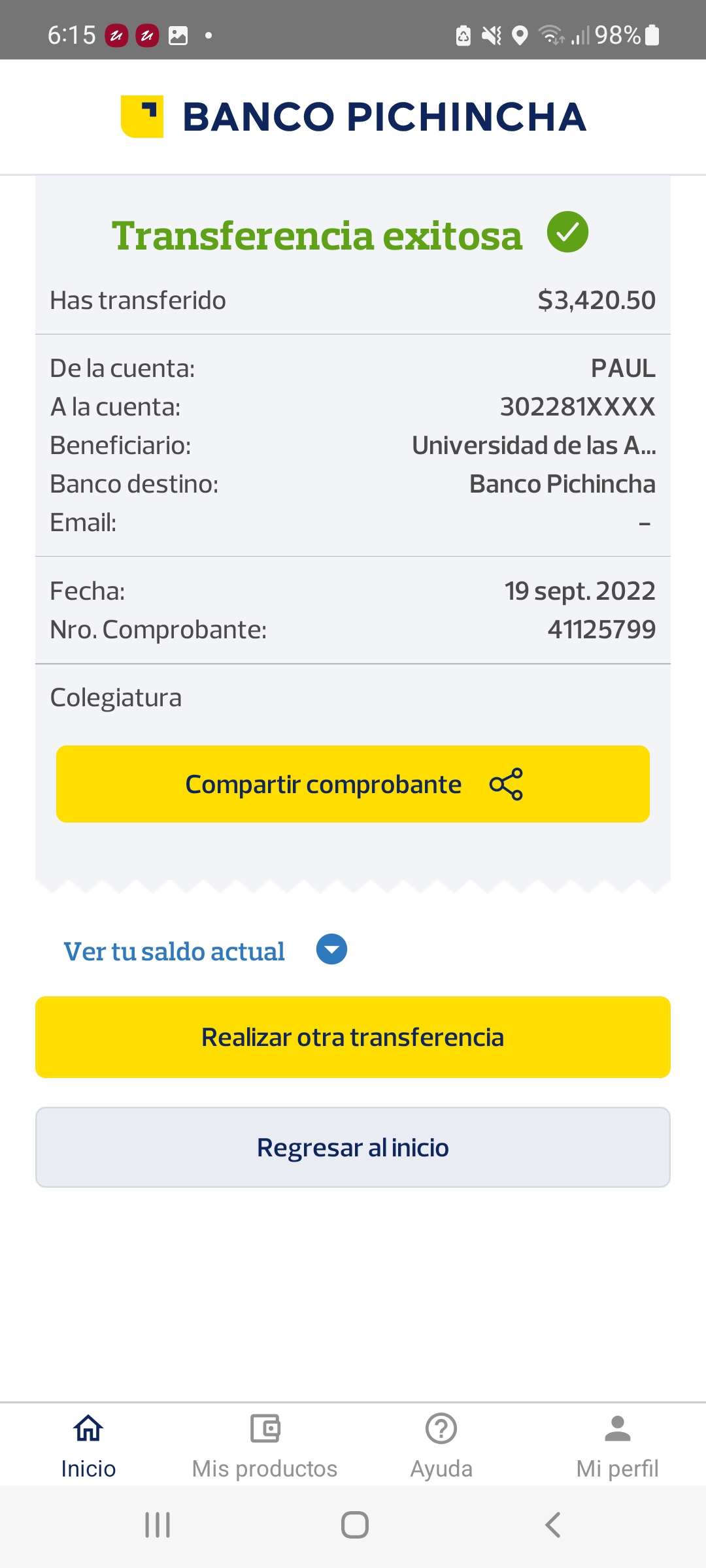Open Mis productos wallet icon
Screen dimensions: 706x1568
[265, 1428]
